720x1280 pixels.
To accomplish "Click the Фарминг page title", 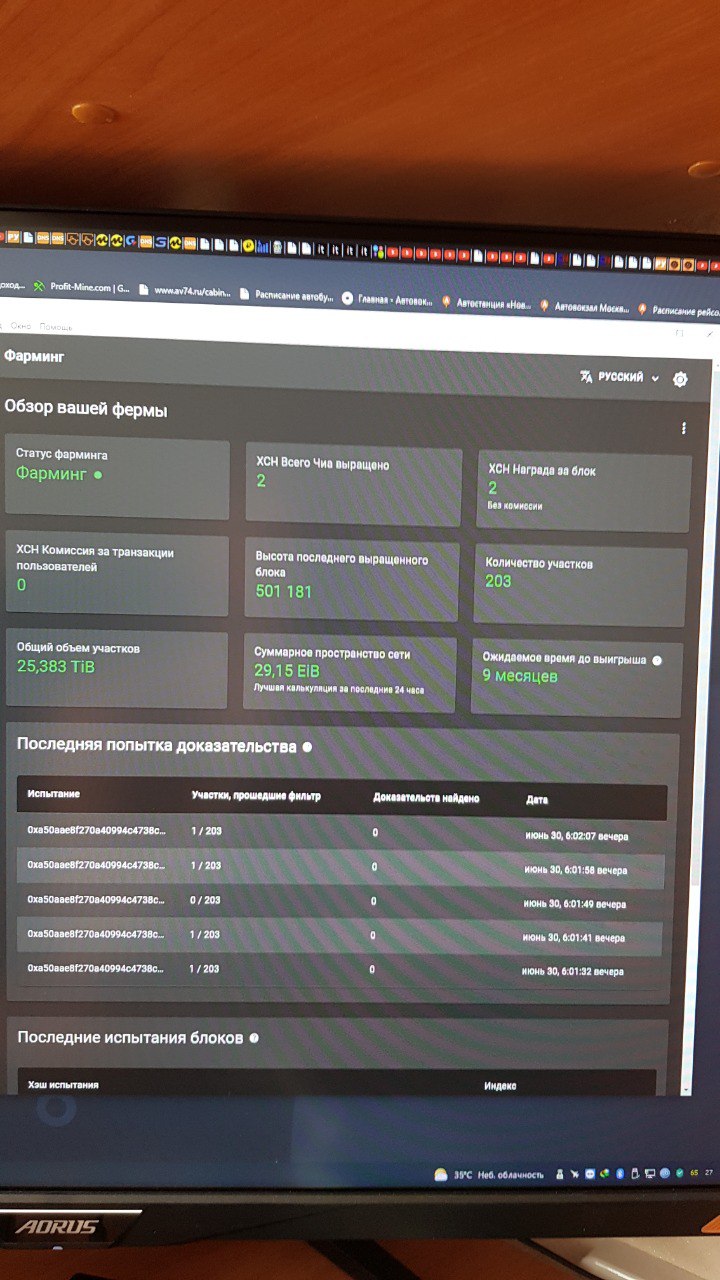I will click(x=34, y=356).
